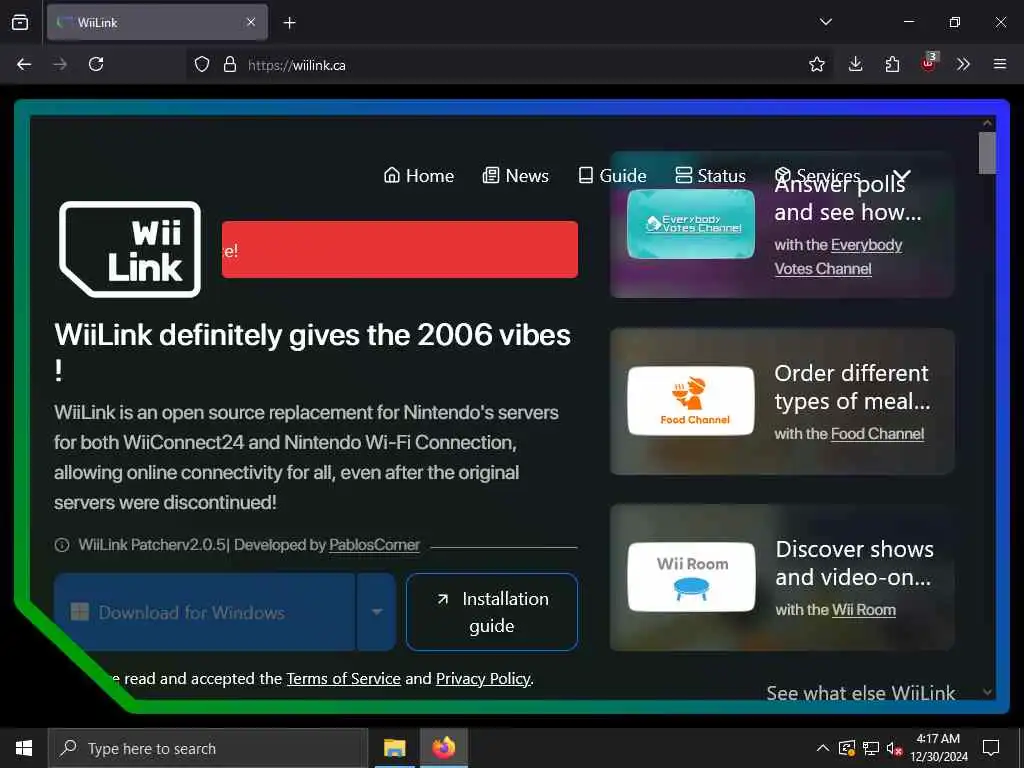Click Download for Windows button

(204, 612)
